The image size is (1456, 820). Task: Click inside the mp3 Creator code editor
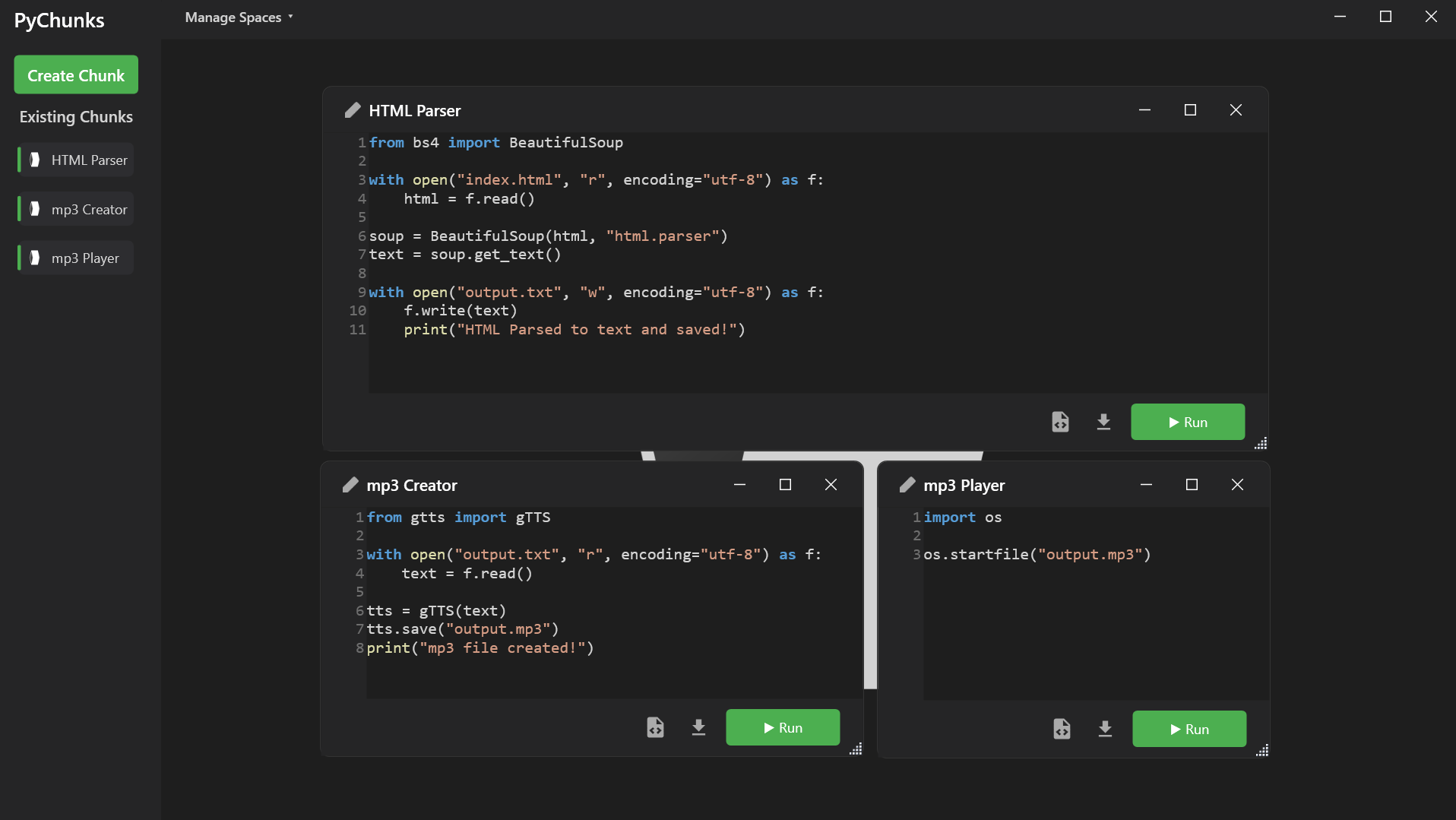[x=614, y=603]
